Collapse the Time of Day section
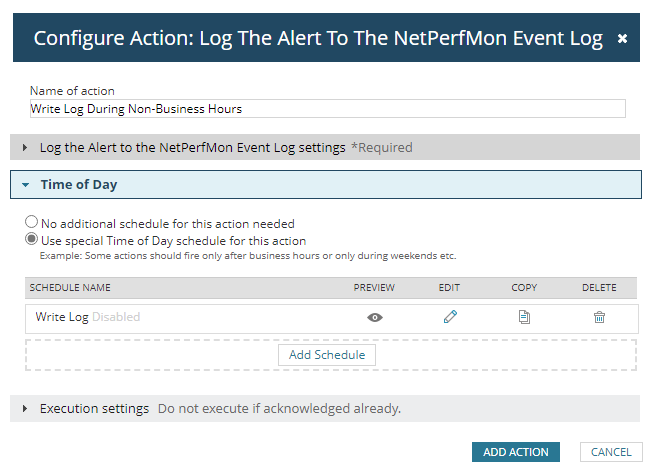The image size is (653, 475). (x=25, y=185)
